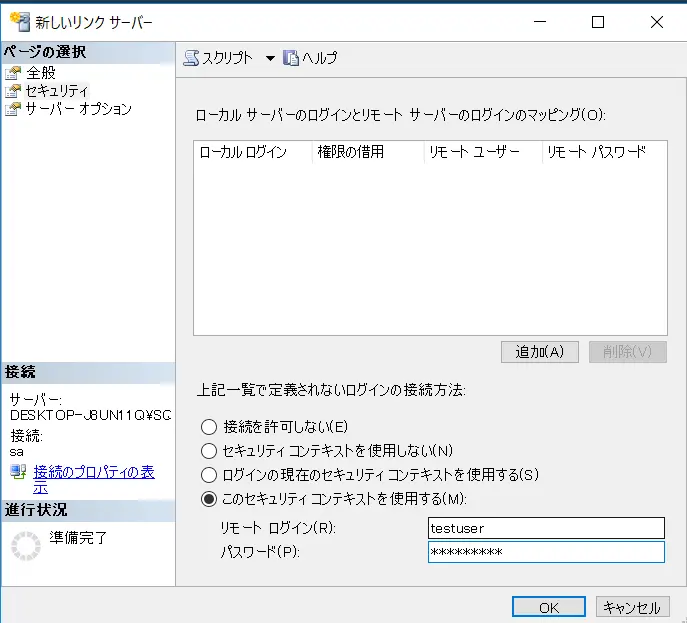This screenshot has width=687, height=623.
Task: Click the icon beside 全般 page
Action: coord(13,73)
